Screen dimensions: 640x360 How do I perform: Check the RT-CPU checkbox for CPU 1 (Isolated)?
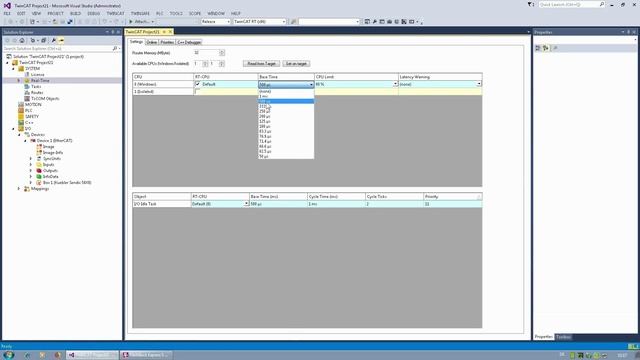tap(198, 92)
